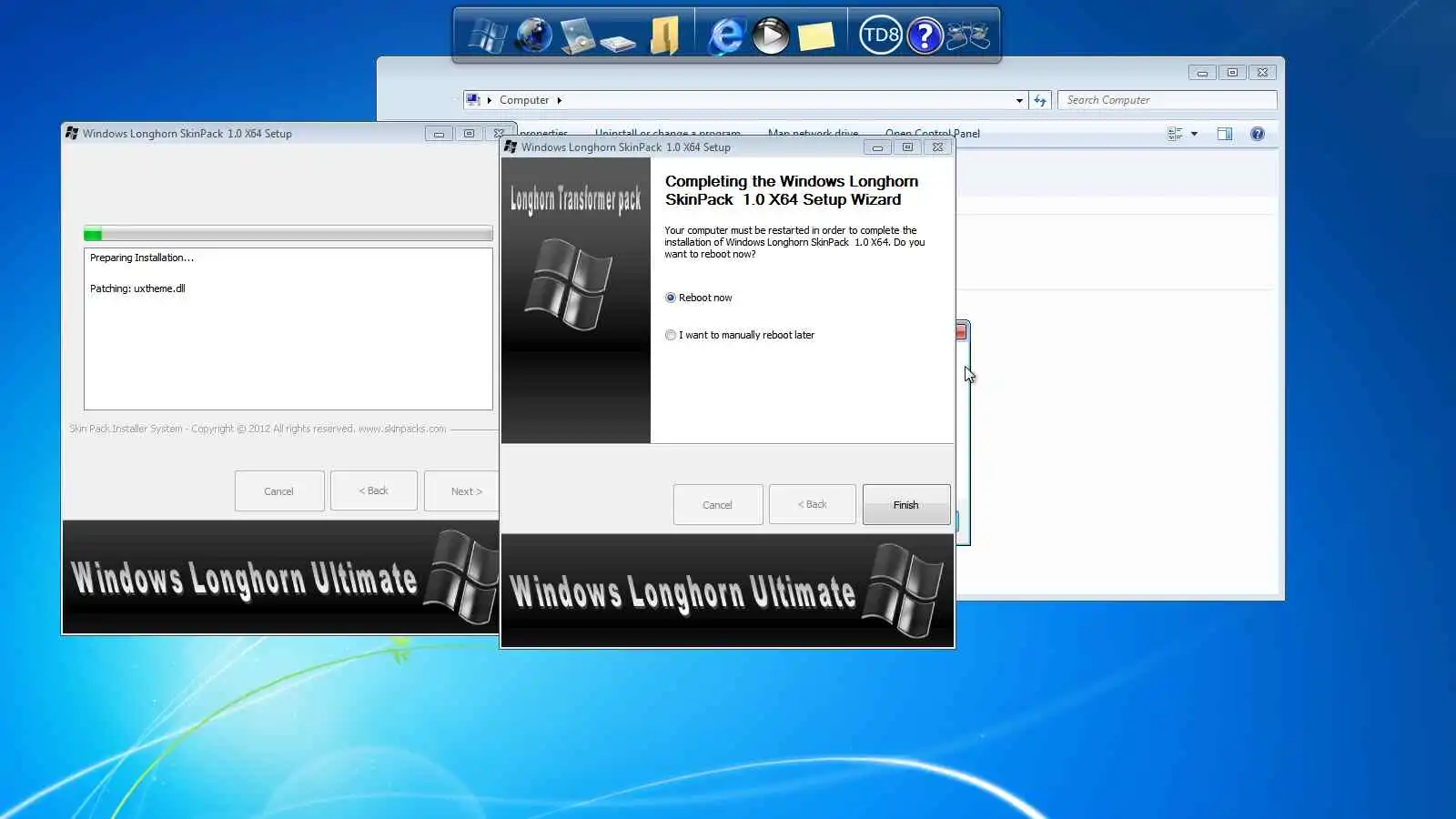This screenshot has height=819, width=1456.
Task: Click the front Setup window's title bar icon
Action: point(511,147)
